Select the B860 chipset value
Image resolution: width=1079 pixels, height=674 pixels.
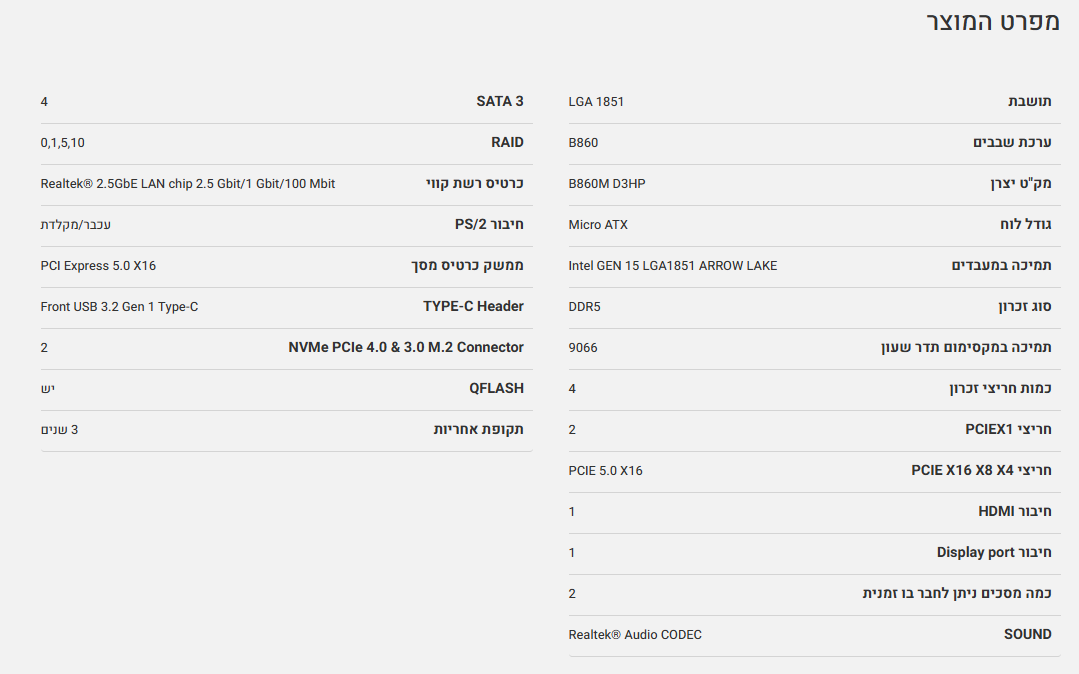click(x=583, y=143)
